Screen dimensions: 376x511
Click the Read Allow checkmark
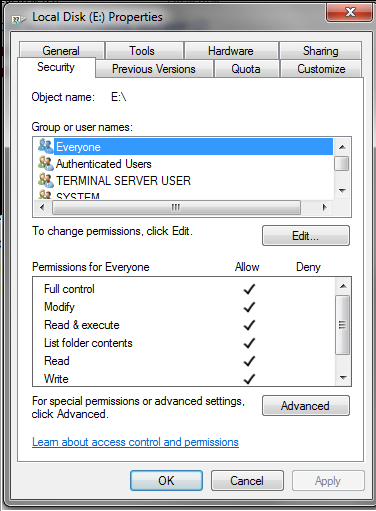[x=249, y=361]
